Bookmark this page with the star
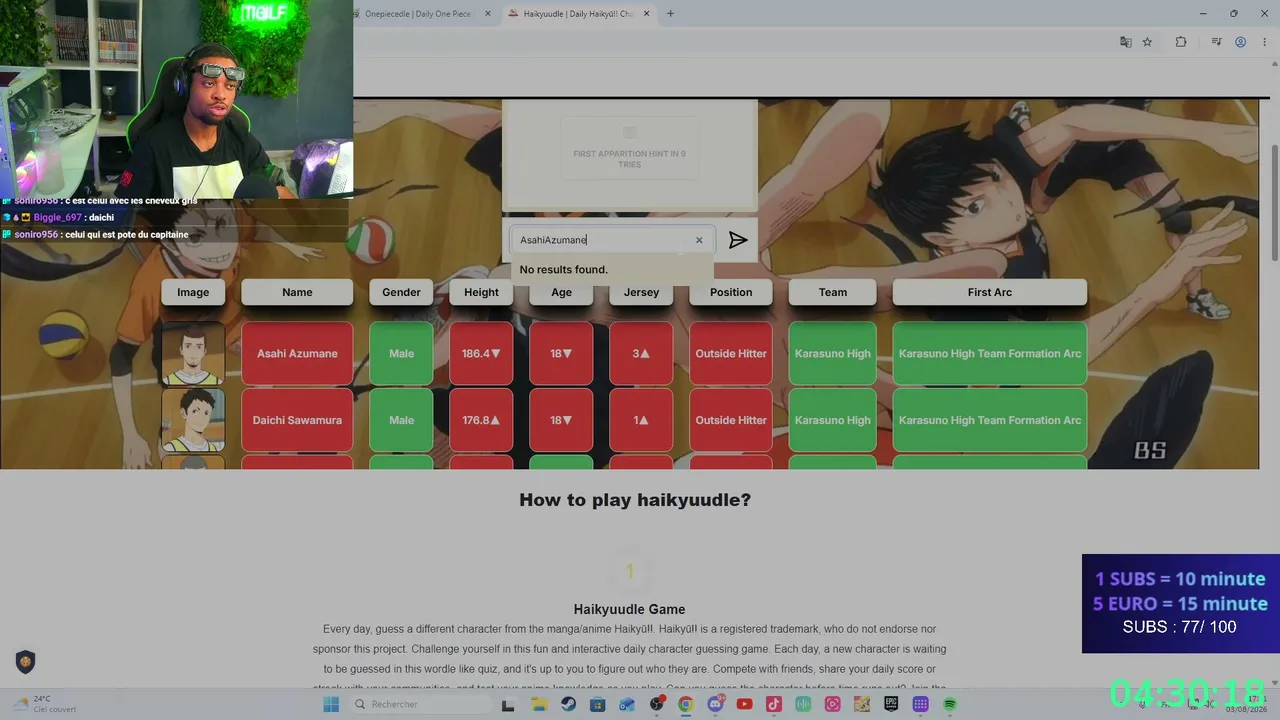The image size is (1280, 720). (x=1147, y=42)
